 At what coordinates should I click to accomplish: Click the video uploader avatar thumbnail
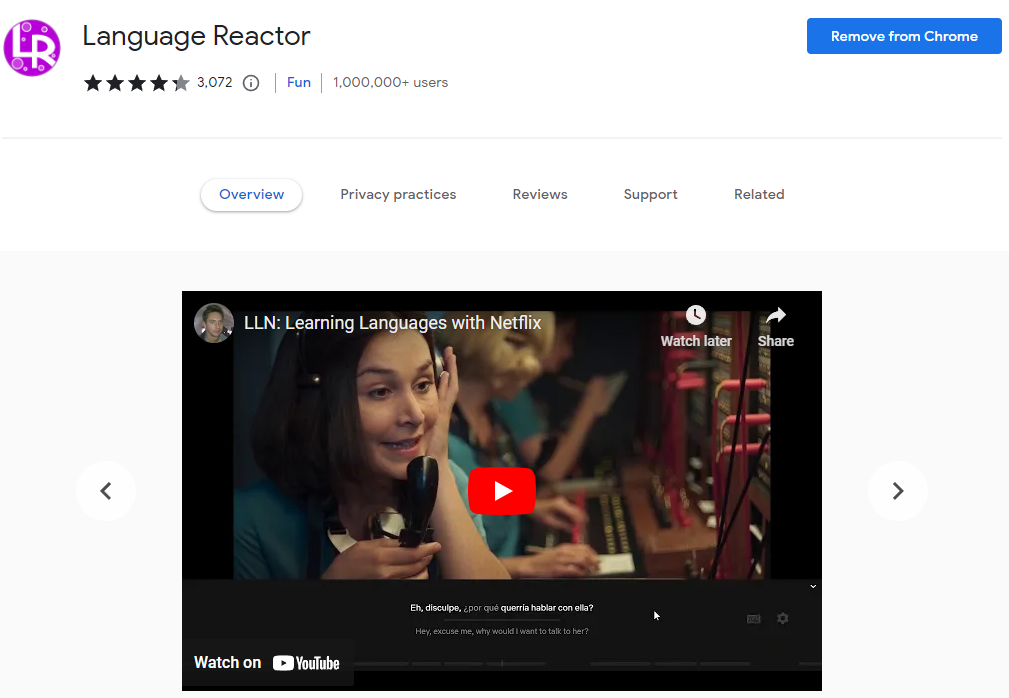click(214, 323)
